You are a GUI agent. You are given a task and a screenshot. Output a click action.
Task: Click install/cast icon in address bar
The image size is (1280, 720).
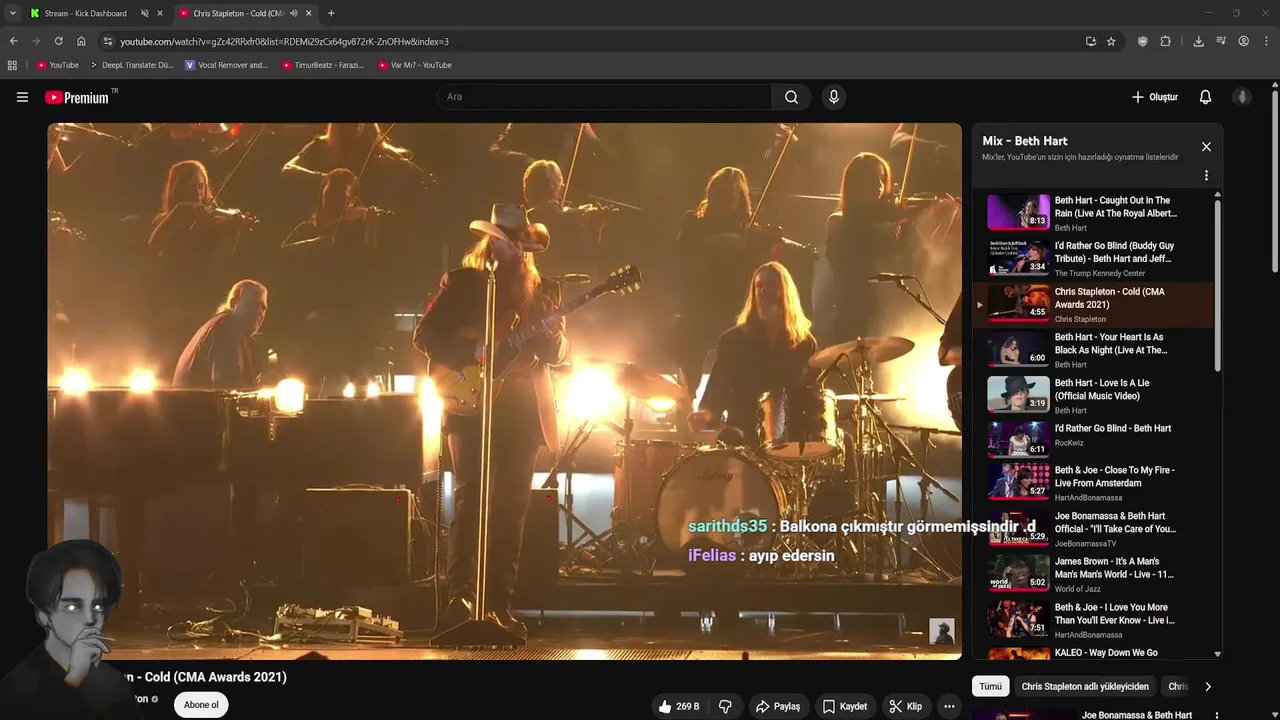tap(1091, 41)
